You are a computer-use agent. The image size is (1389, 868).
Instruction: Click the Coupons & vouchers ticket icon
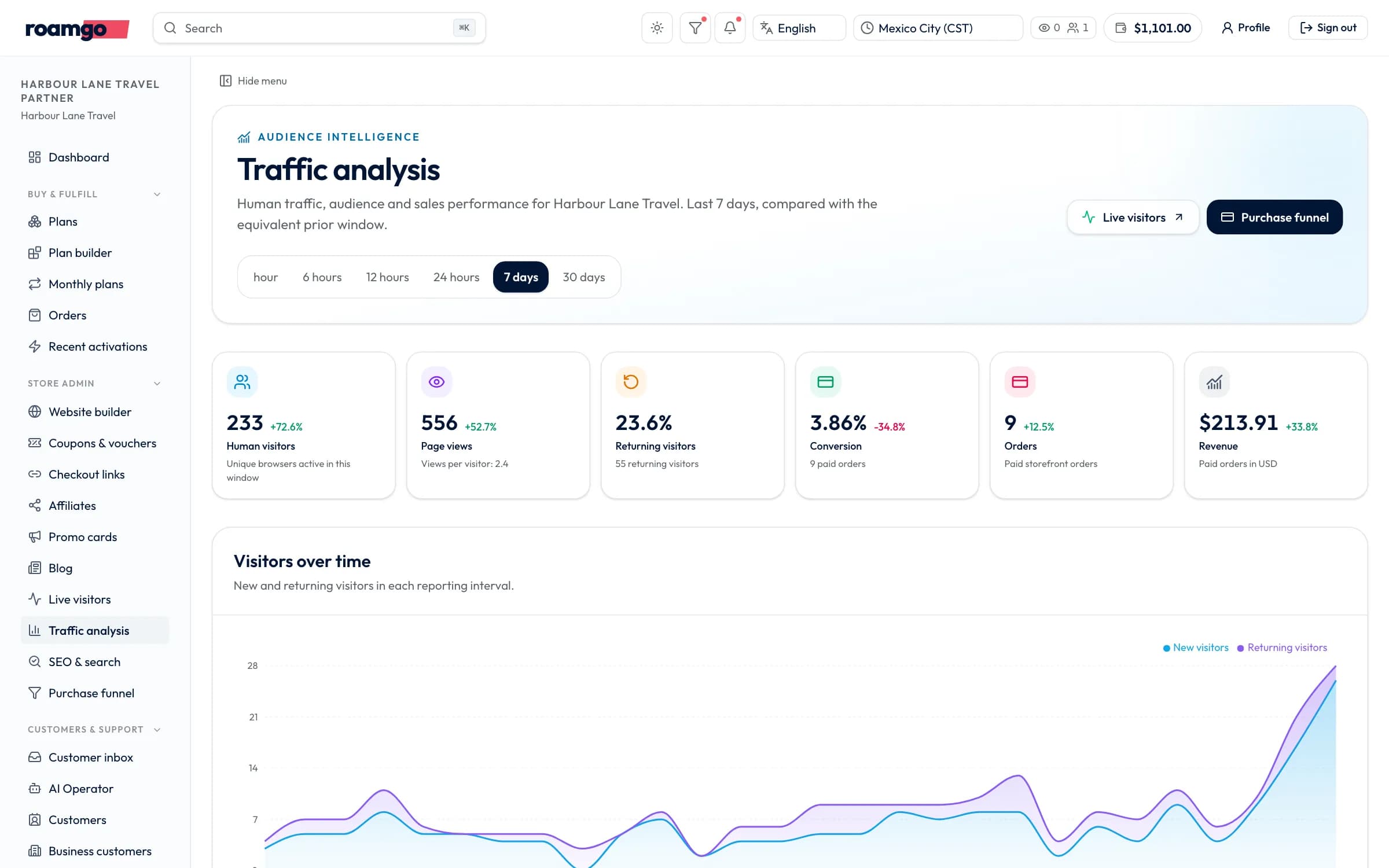point(35,443)
